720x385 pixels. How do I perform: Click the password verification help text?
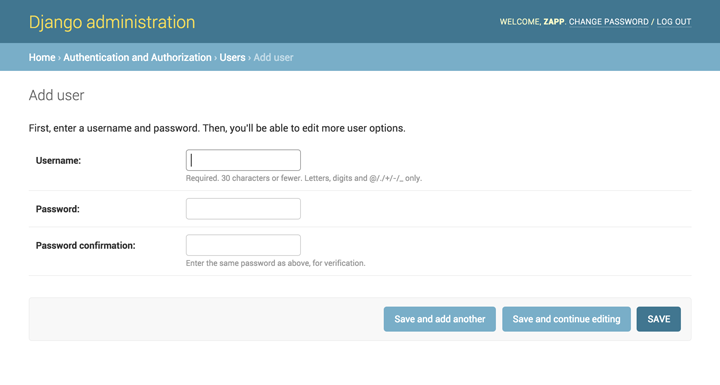(276, 263)
